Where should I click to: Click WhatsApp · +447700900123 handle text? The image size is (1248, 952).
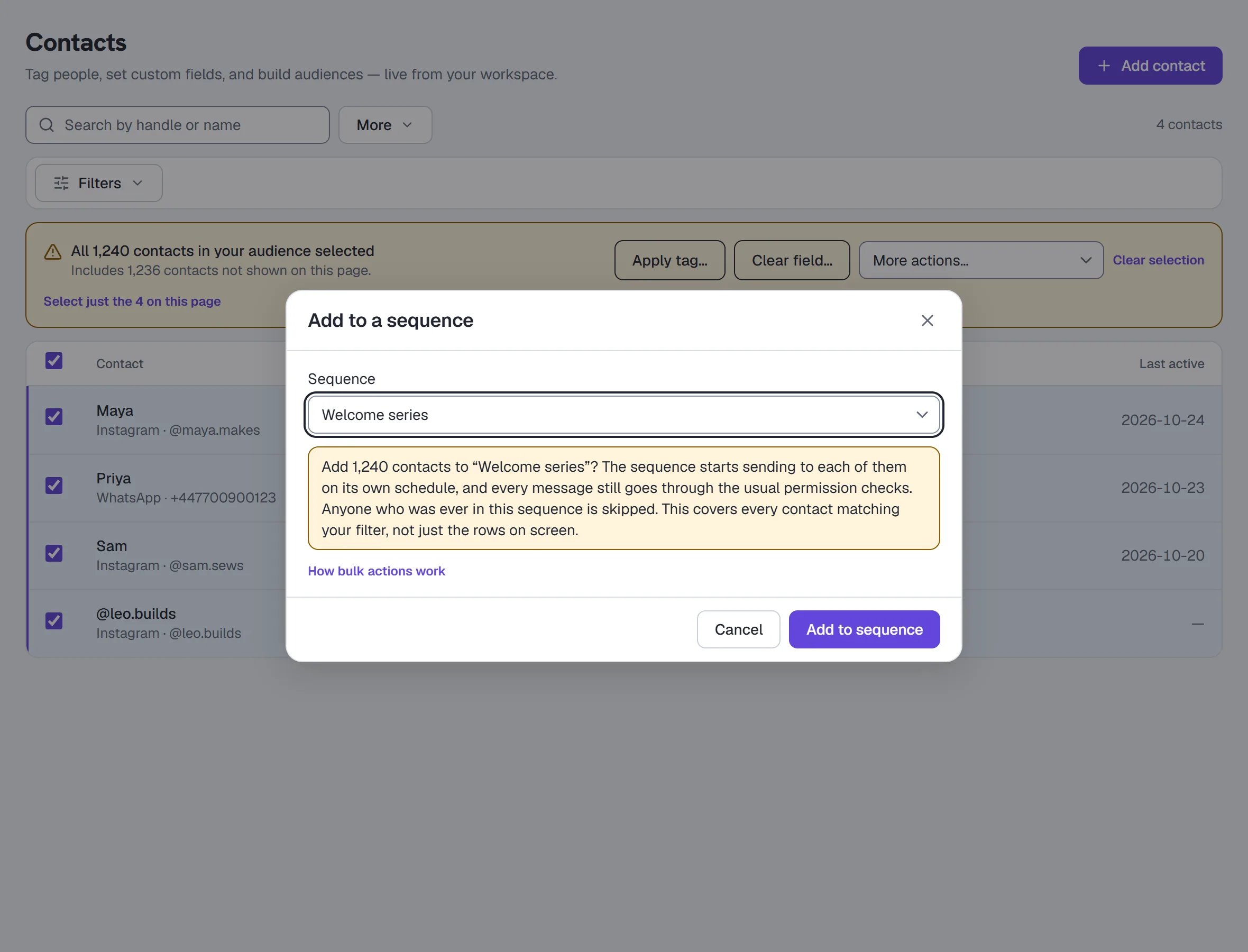[x=186, y=498]
